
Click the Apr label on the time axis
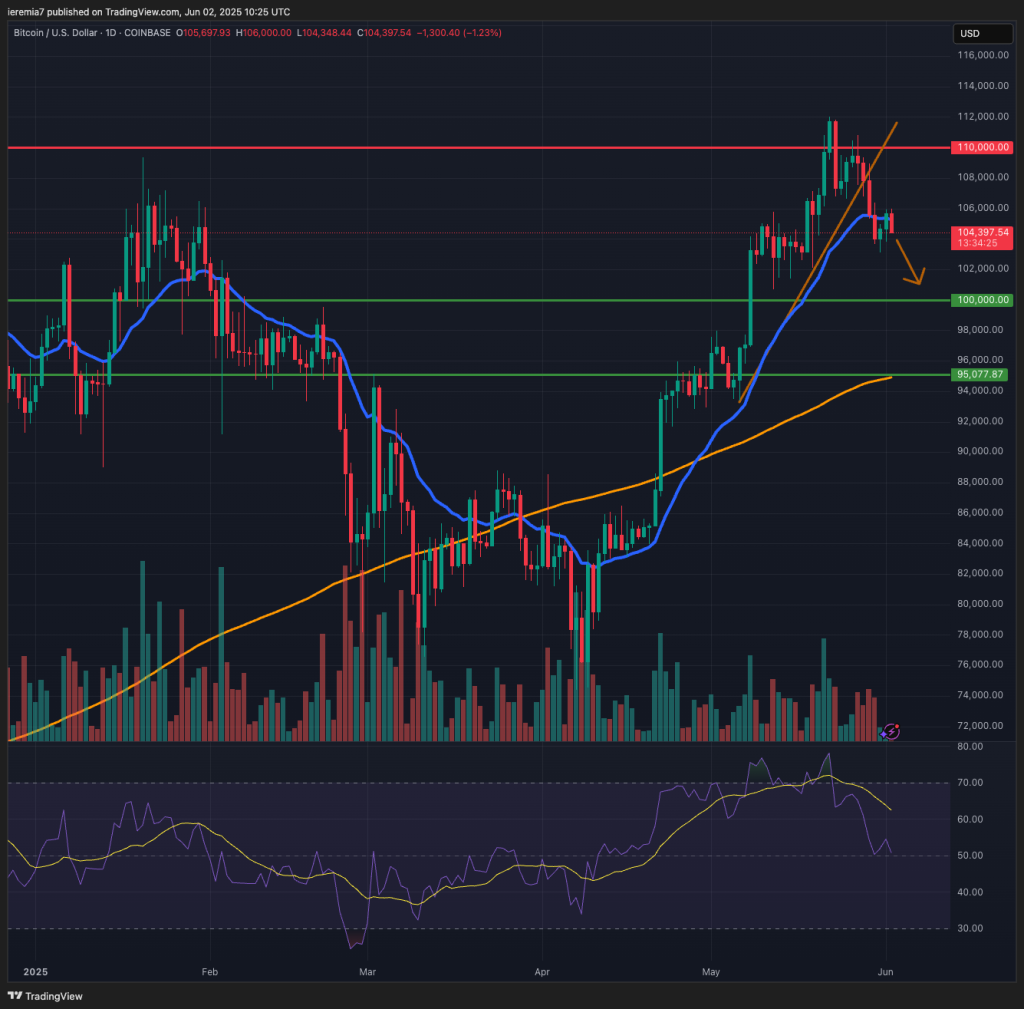[x=542, y=972]
